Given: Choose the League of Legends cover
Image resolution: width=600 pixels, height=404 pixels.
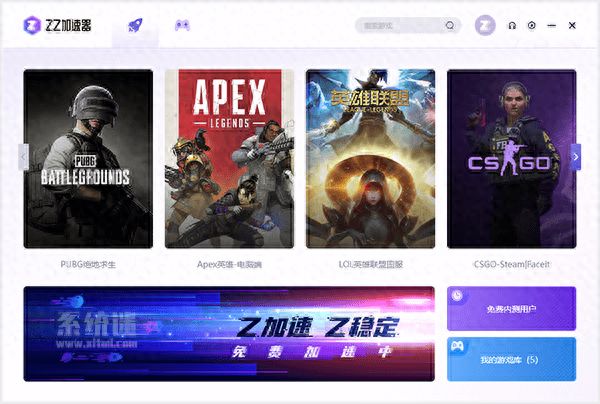Looking at the screenshot, I should tap(370, 159).
